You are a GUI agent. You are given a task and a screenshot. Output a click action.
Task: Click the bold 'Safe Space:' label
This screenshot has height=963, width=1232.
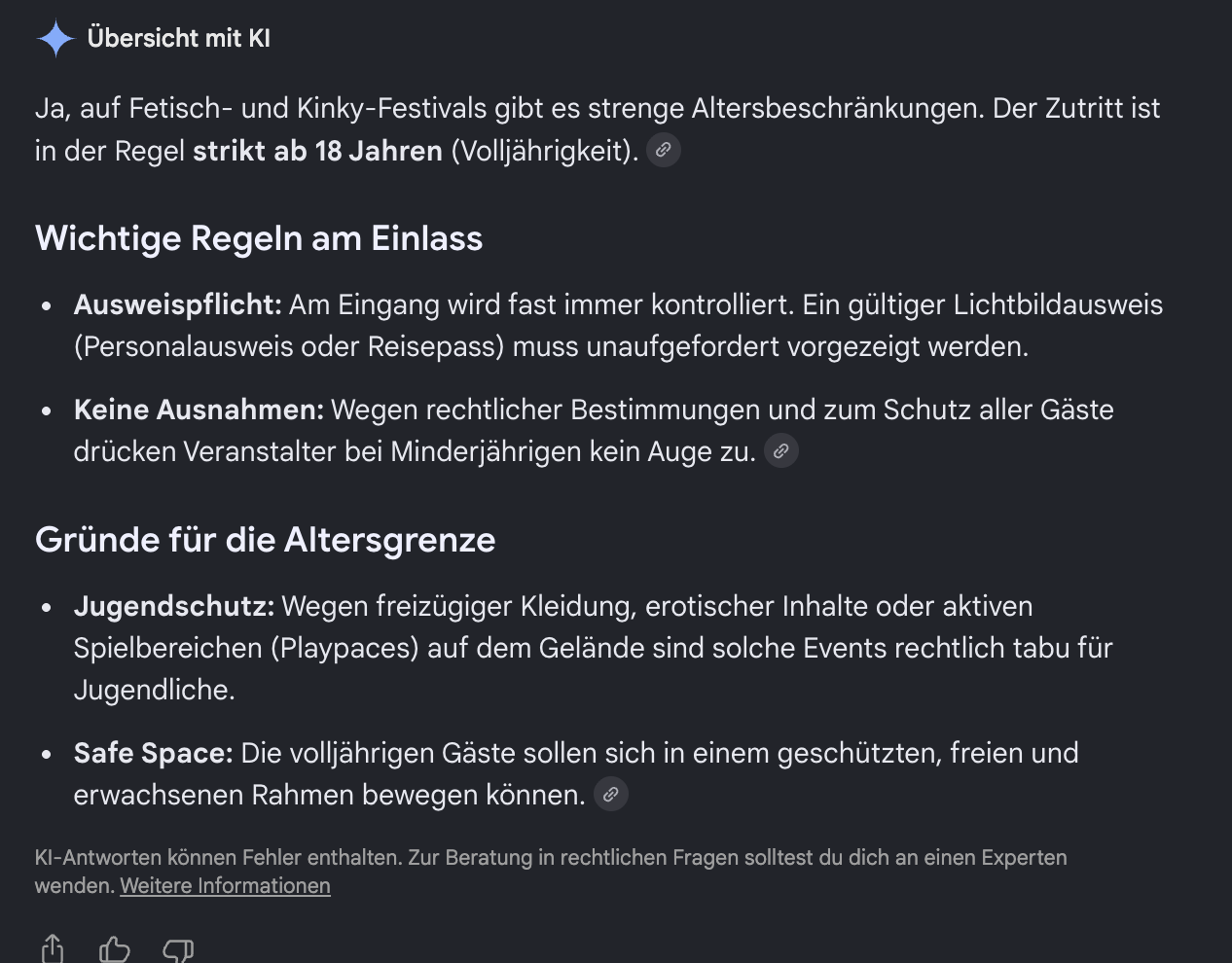point(154,753)
